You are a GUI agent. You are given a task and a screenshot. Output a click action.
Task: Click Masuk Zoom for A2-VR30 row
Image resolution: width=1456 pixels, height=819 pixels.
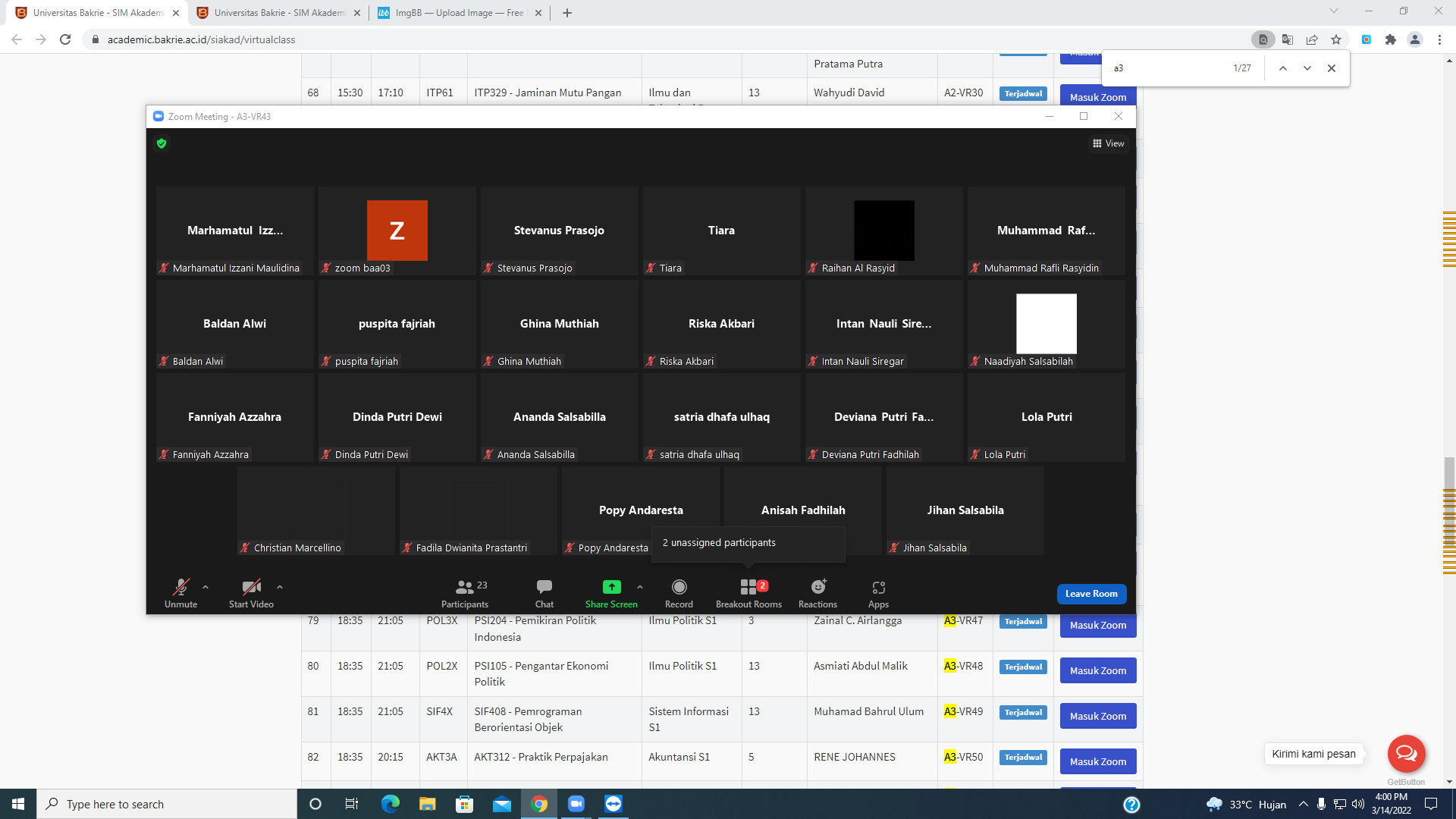(x=1098, y=97)
